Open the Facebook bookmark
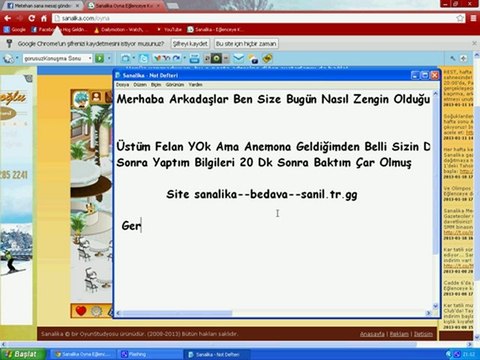 tap(58, 30)
